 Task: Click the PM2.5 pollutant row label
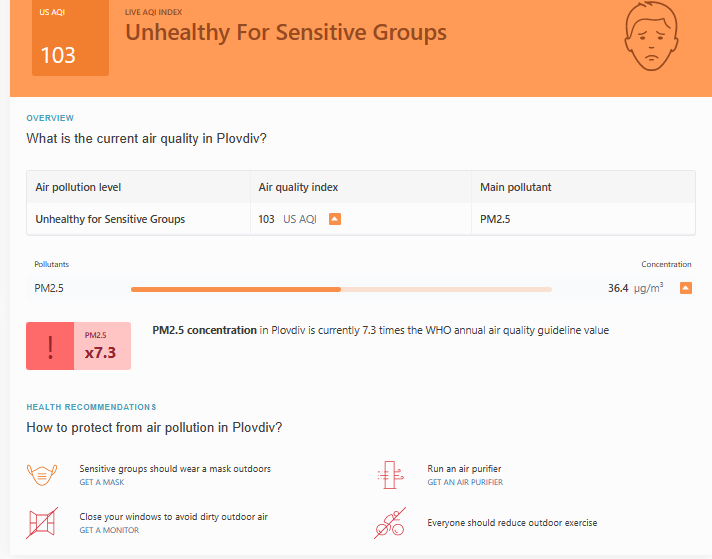click(50, 289)
